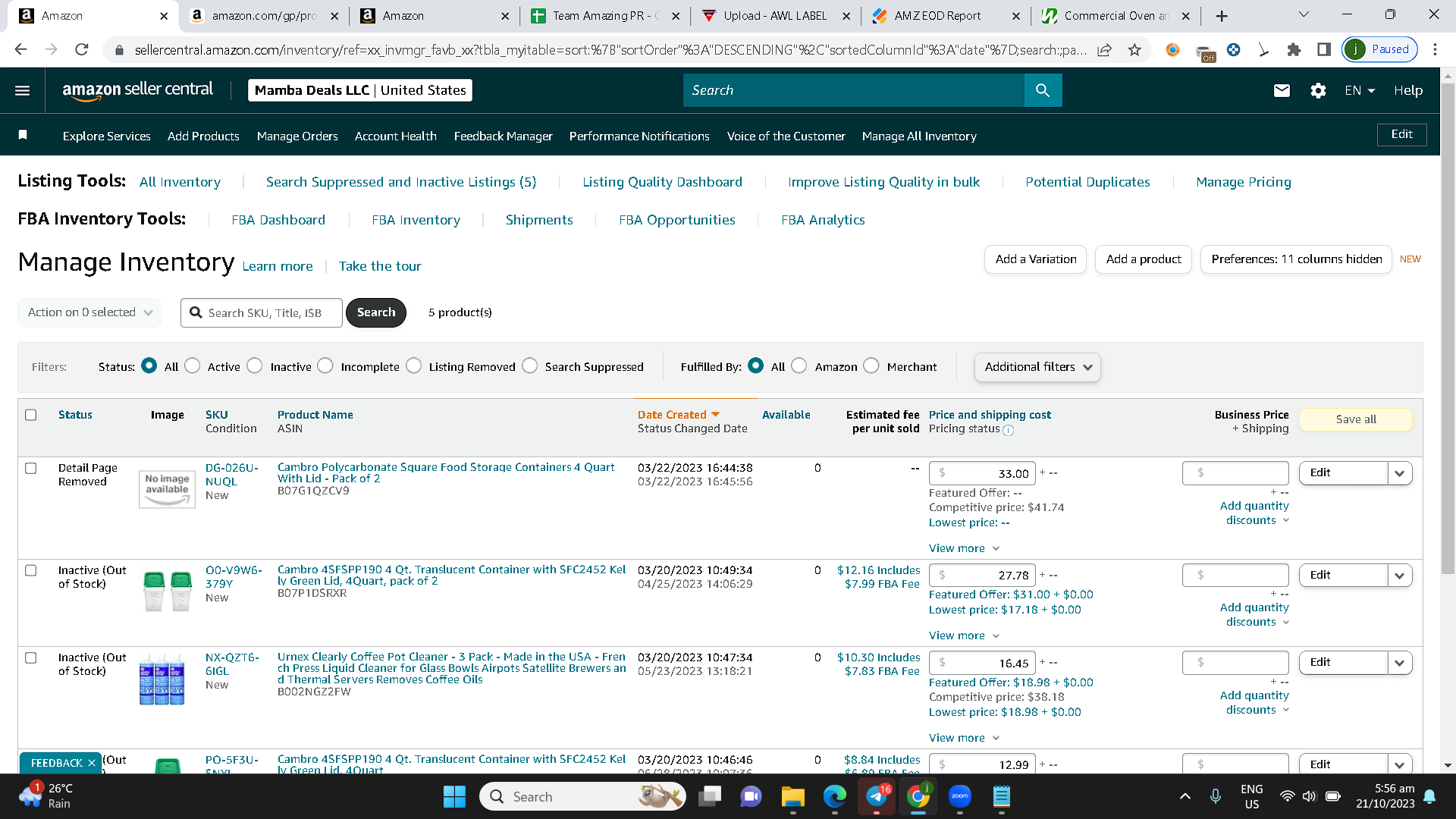Check the select-all checkbox in table header
Viewport: 1456px width, 819px height.
31,415
